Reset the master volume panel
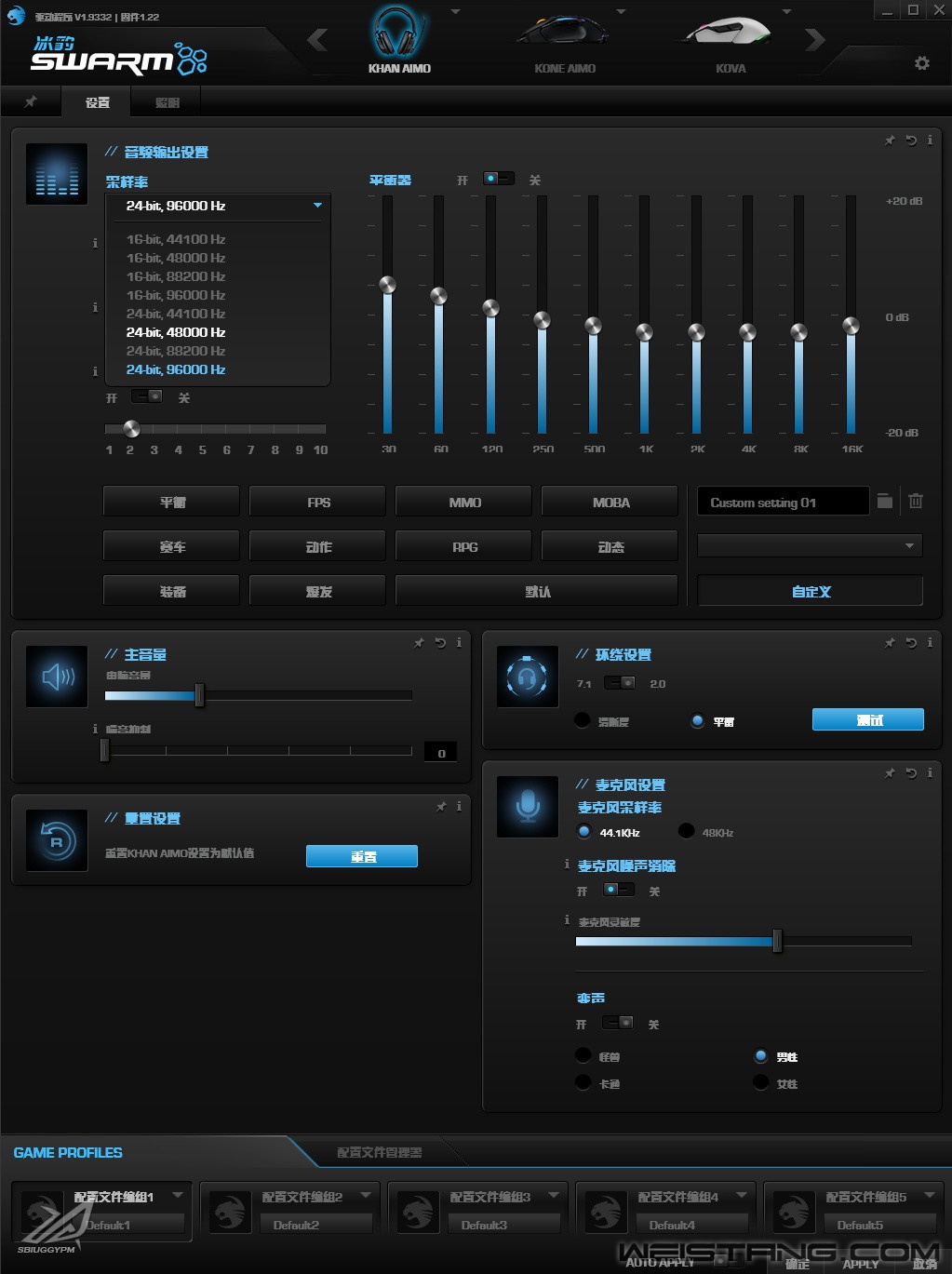Image resolution: width=952 pixels, height=1274 pixels. pos(440,643)
